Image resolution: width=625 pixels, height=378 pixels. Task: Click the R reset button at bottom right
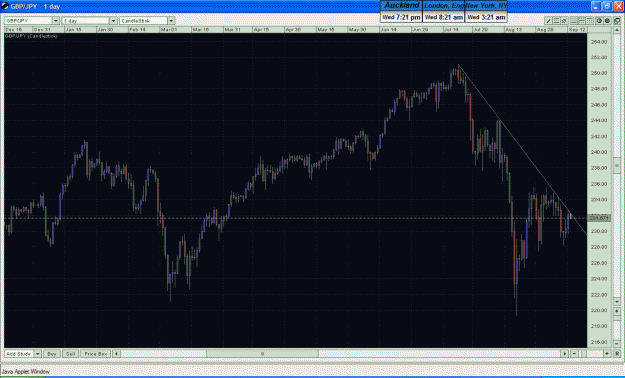point(617,354)
